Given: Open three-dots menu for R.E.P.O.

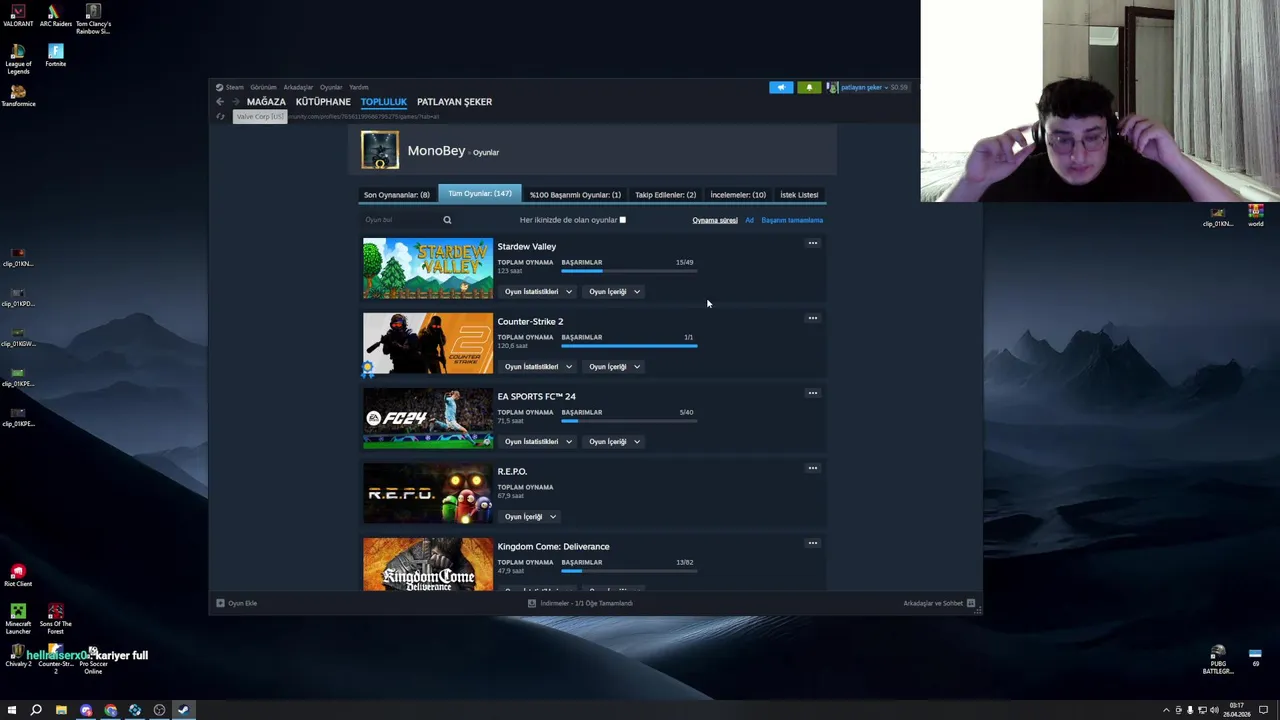Looking at the screenshot, I should tap(812, 468).
